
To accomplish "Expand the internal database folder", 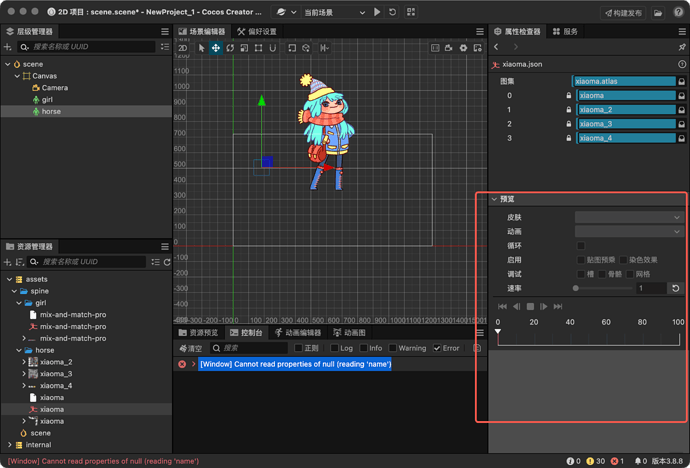I will pyautogui.click(x=9, y=445).
